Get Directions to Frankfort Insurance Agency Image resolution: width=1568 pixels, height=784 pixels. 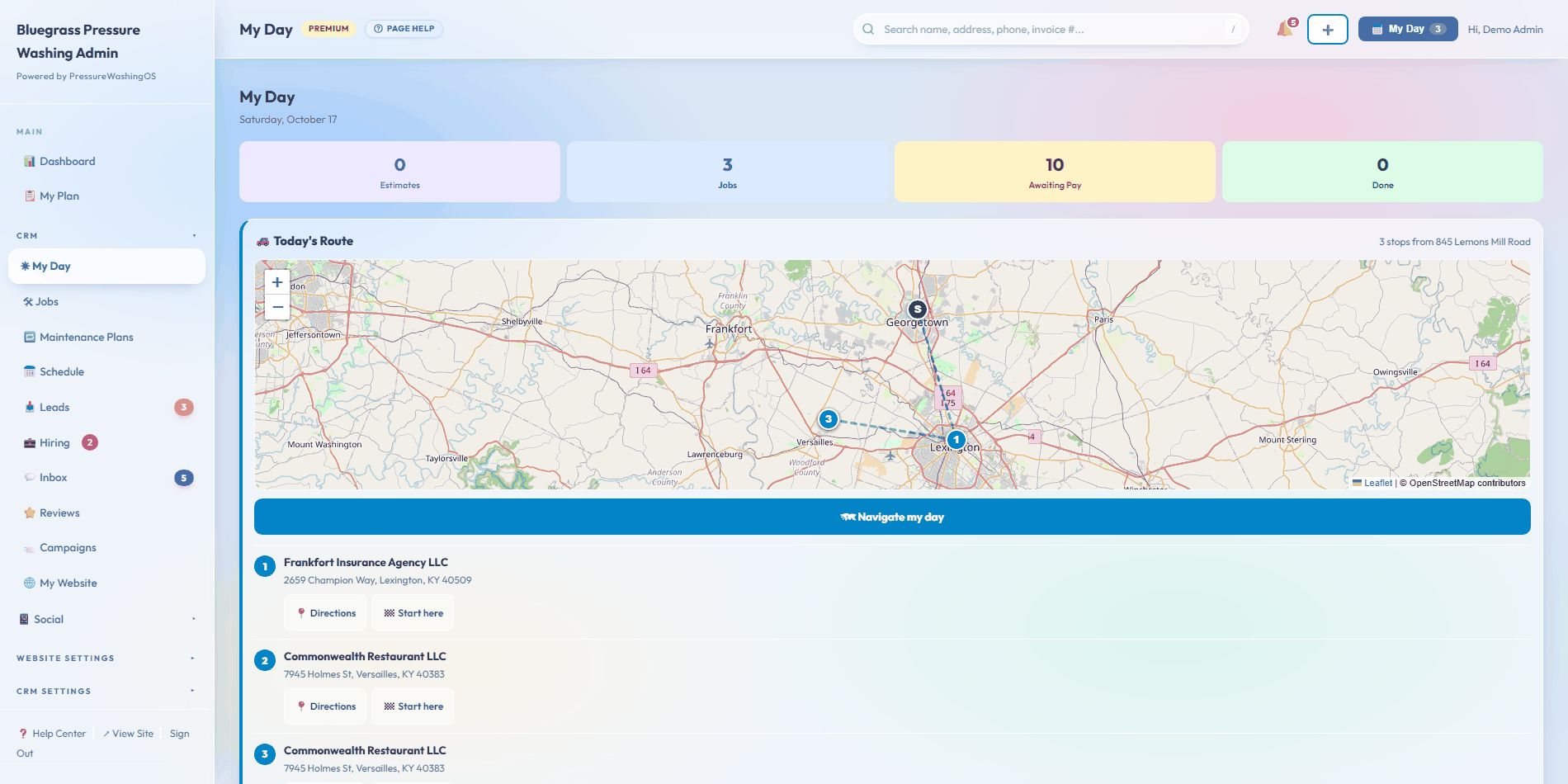[325, 613]
